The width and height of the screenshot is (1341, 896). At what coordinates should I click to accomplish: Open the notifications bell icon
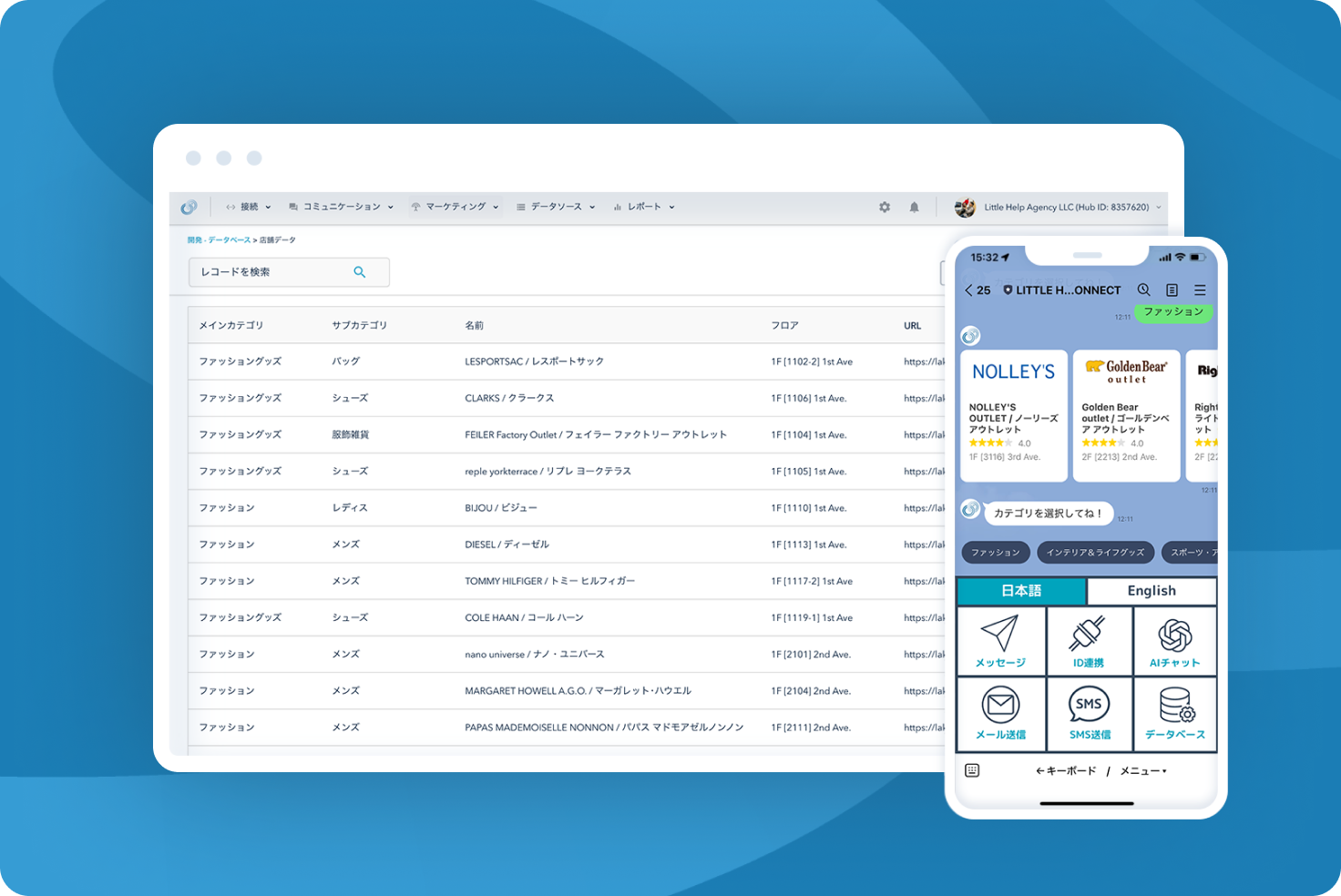pyautogui.click(x=914, y=207)
